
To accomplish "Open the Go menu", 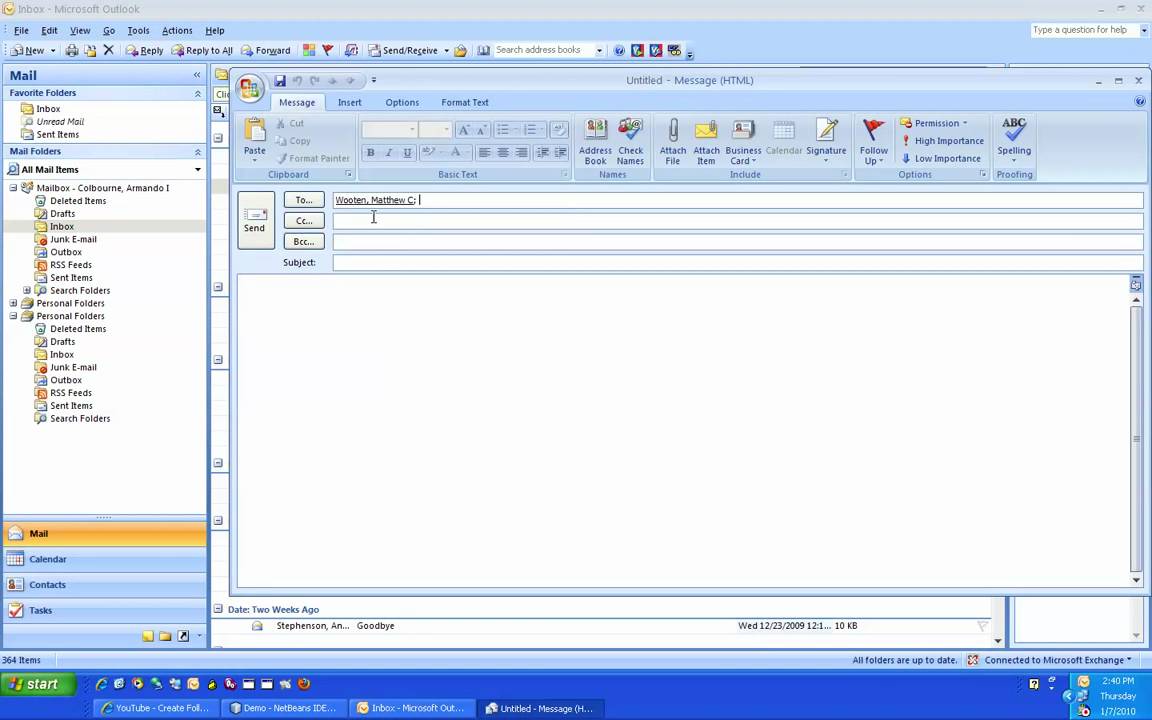I will click(x=109, y=31).
